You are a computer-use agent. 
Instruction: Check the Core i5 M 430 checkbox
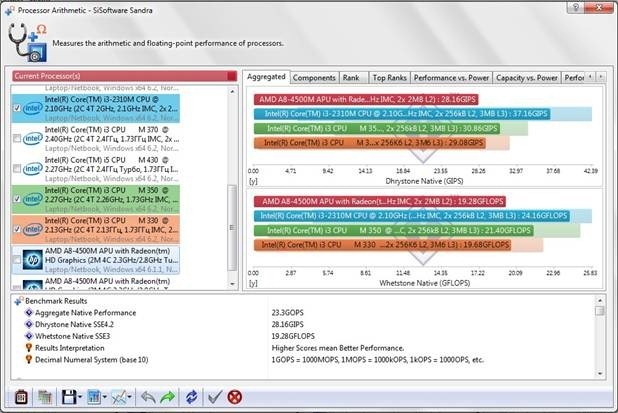17,169
